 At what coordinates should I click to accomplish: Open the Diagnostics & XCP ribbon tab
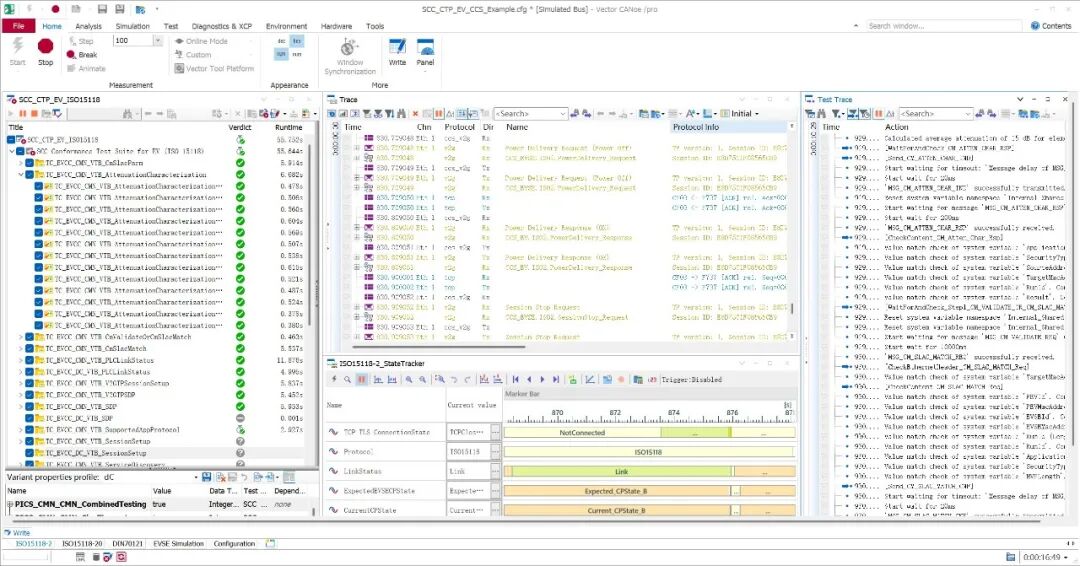tap(222, 26)
